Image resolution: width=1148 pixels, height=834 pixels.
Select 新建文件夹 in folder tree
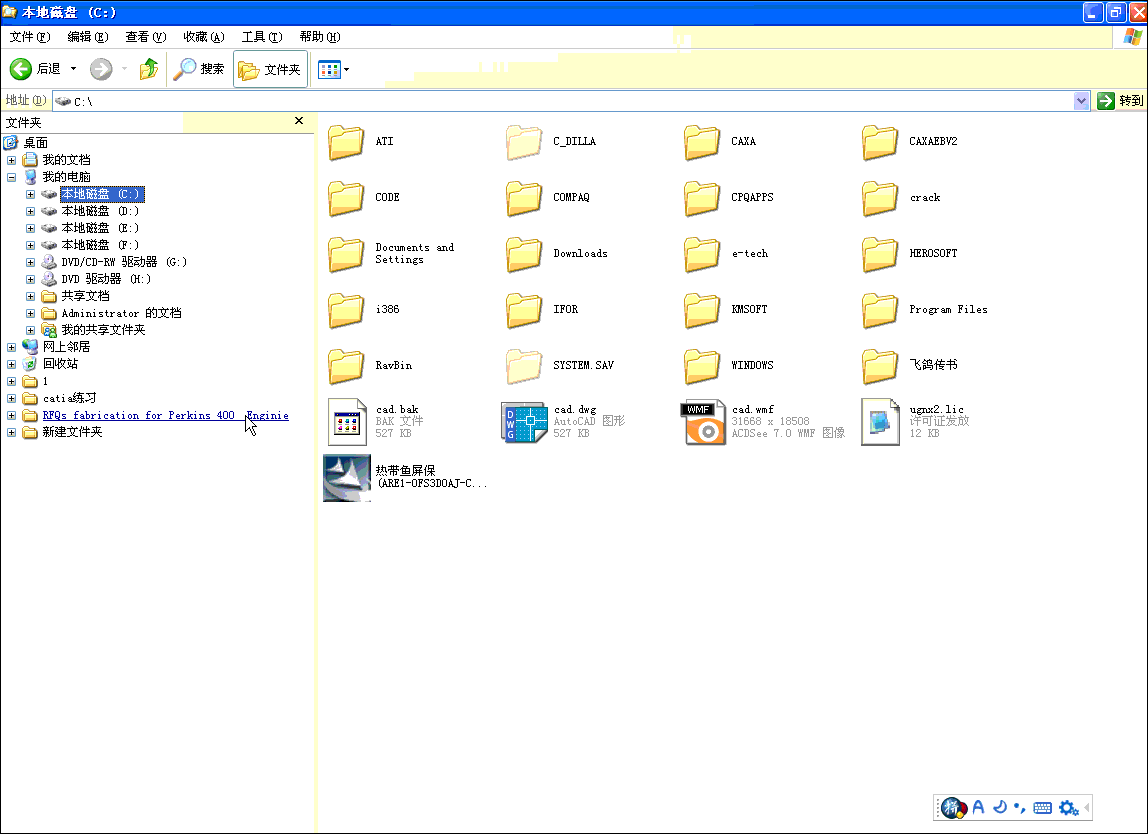pos(72,432)
